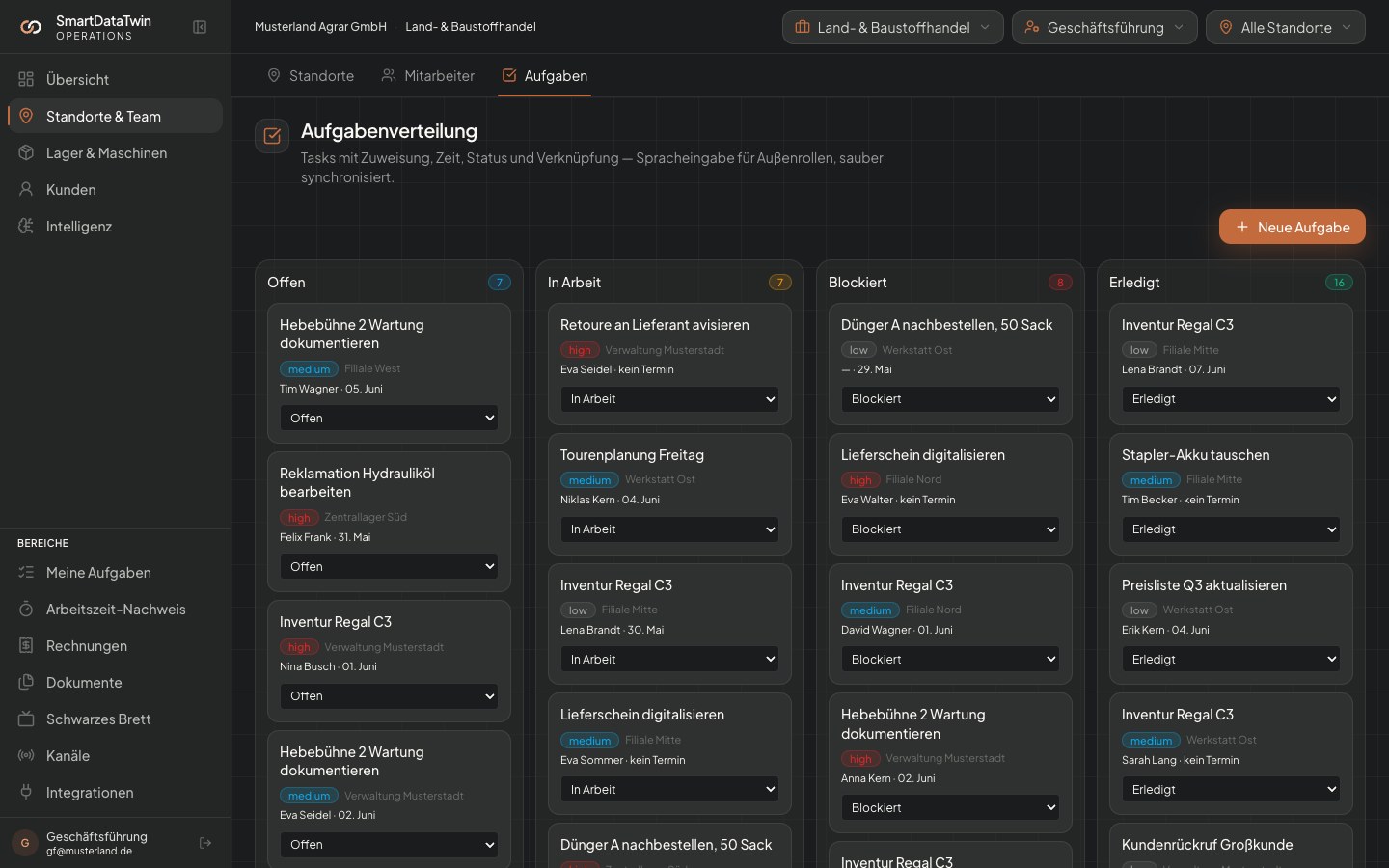Click the Rechnungen receipt icon

click(26, 645)
